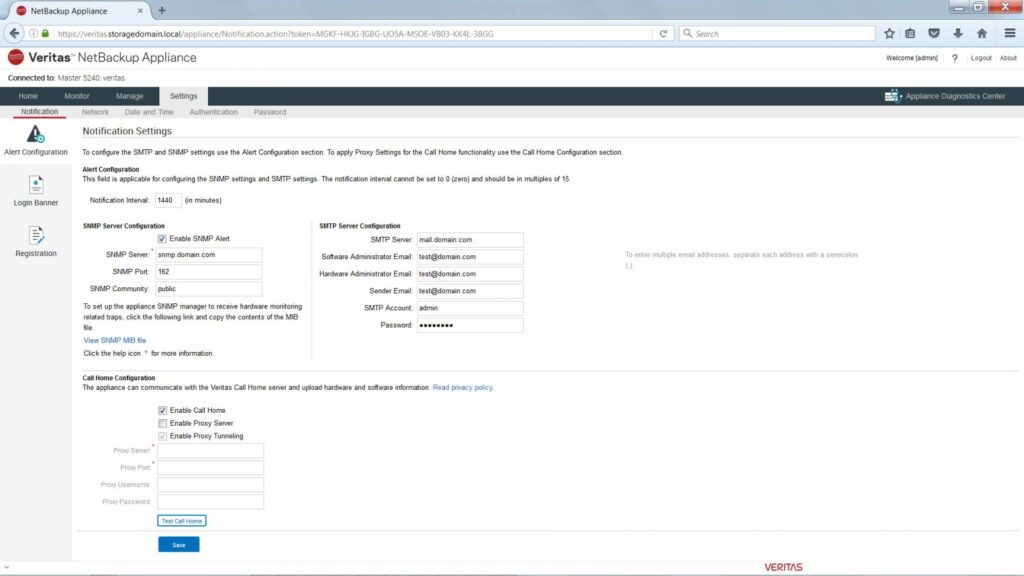Open browser downloads arrow icon

point(958,33)
